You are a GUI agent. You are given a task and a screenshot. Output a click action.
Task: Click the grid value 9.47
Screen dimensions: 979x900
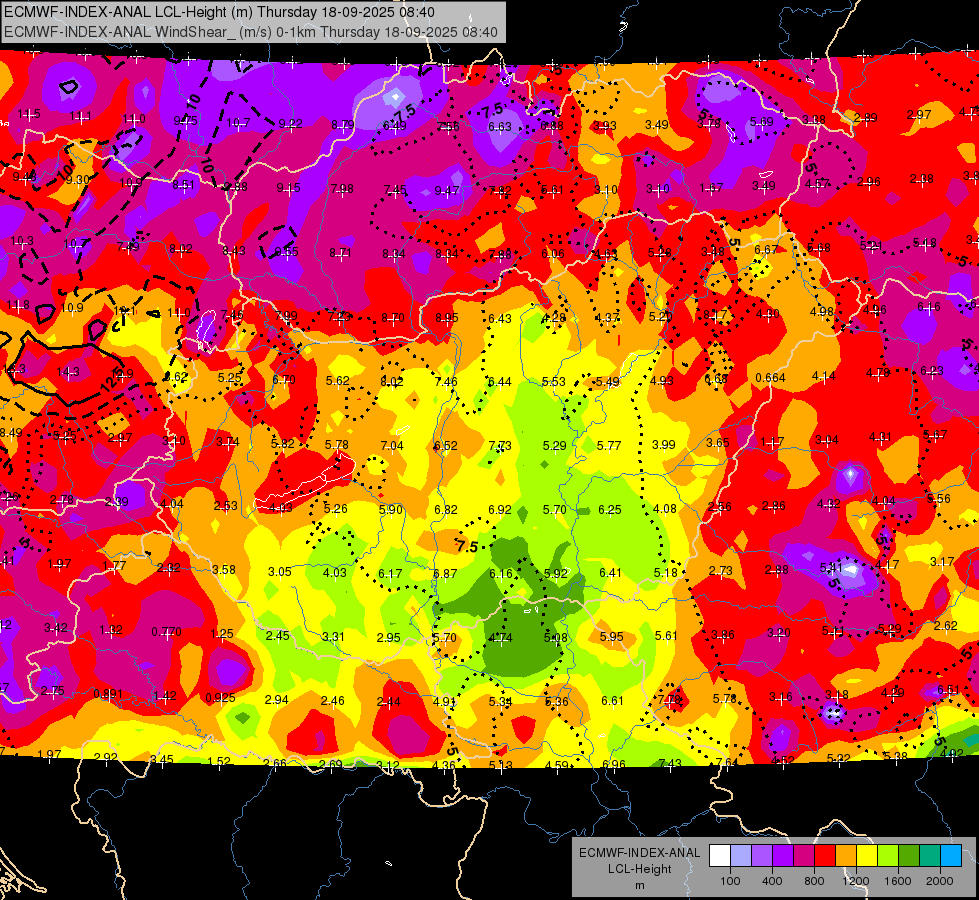447,190
